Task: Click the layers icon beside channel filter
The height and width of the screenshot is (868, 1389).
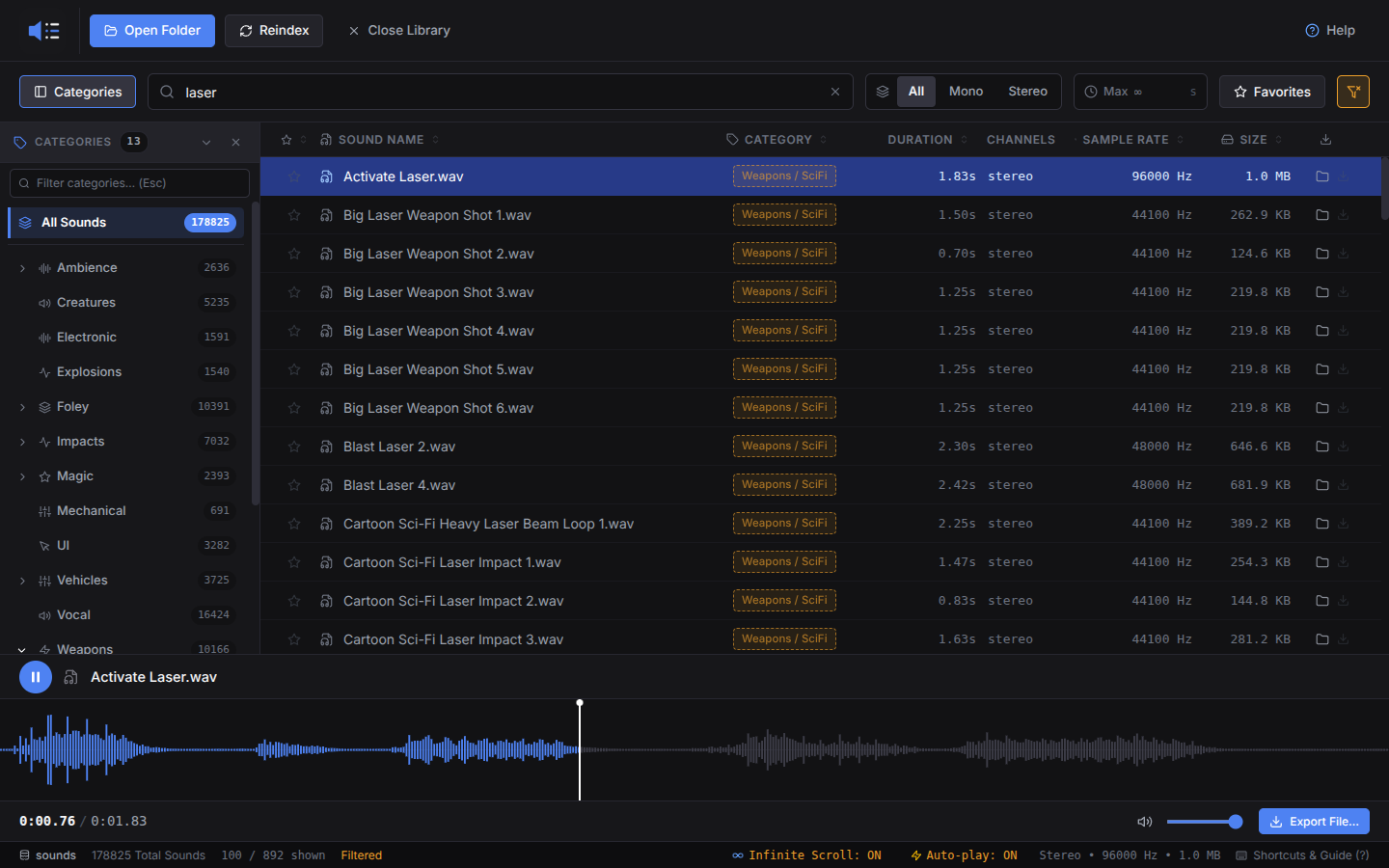Action: click(883, 92)
